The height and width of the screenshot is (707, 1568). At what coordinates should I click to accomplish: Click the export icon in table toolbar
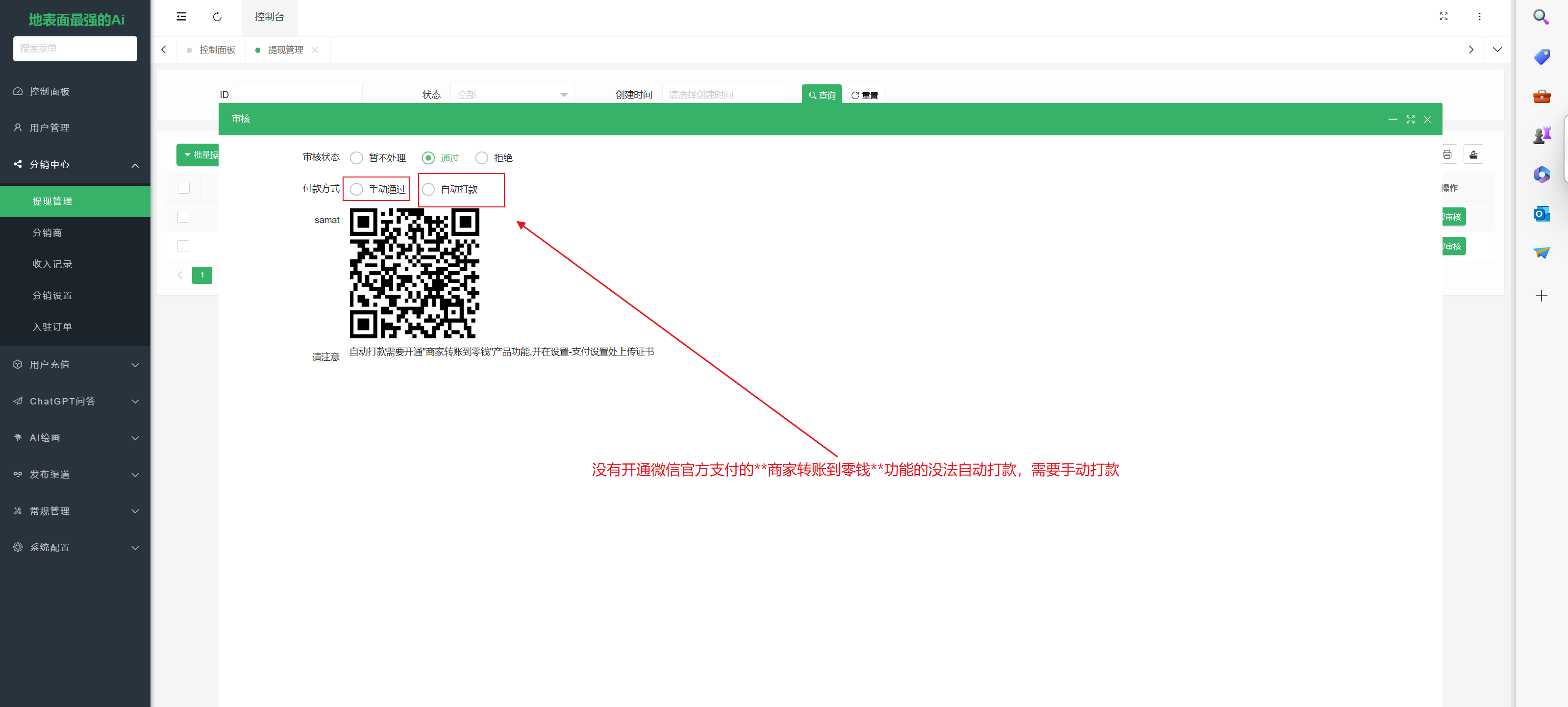[1473, 154]
